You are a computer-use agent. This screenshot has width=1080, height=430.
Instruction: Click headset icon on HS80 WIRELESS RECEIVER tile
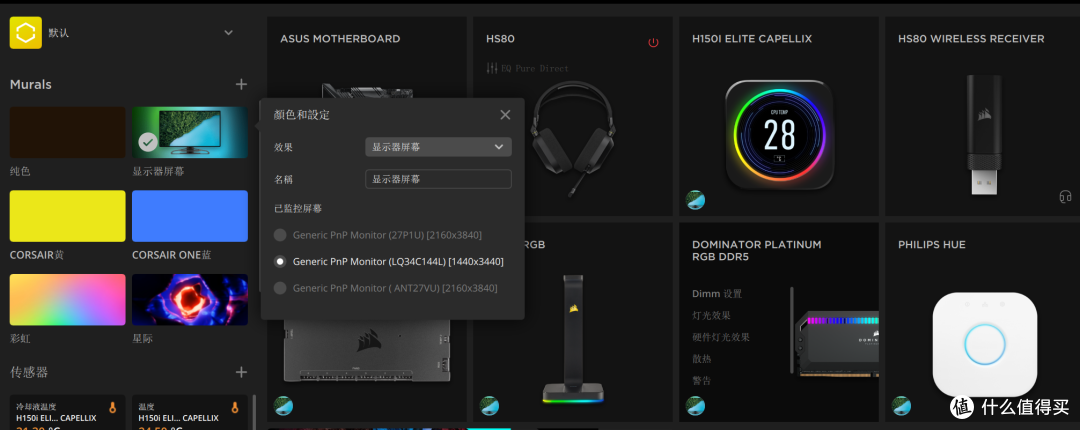coord(1066,197)
